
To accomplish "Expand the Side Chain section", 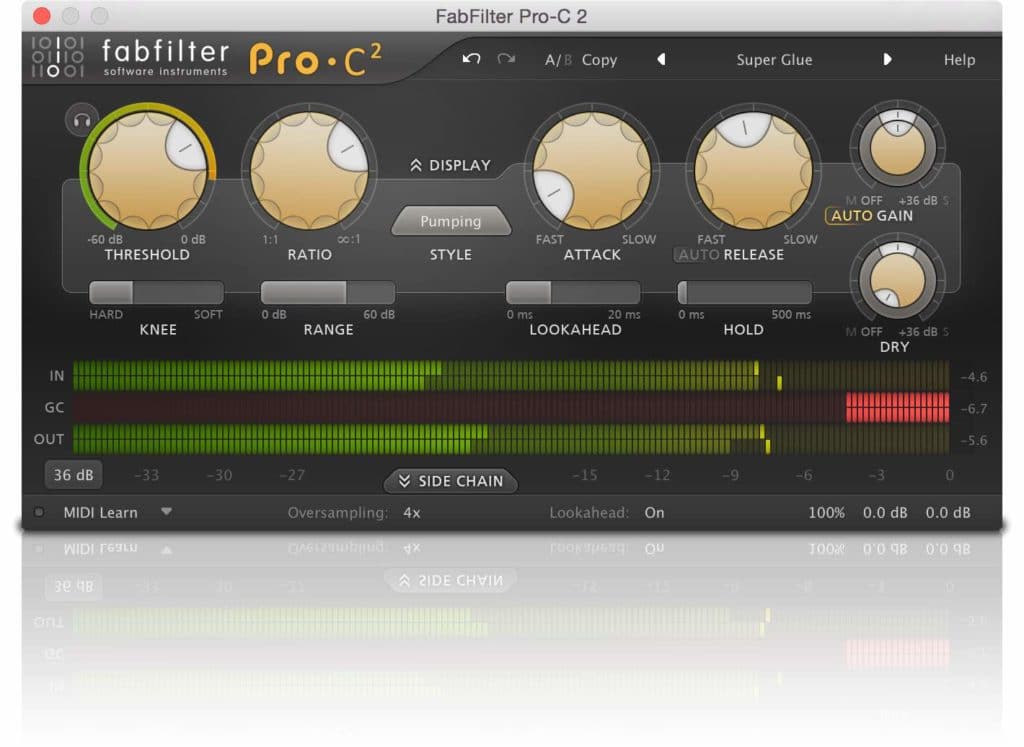I will tap(451, 481).
